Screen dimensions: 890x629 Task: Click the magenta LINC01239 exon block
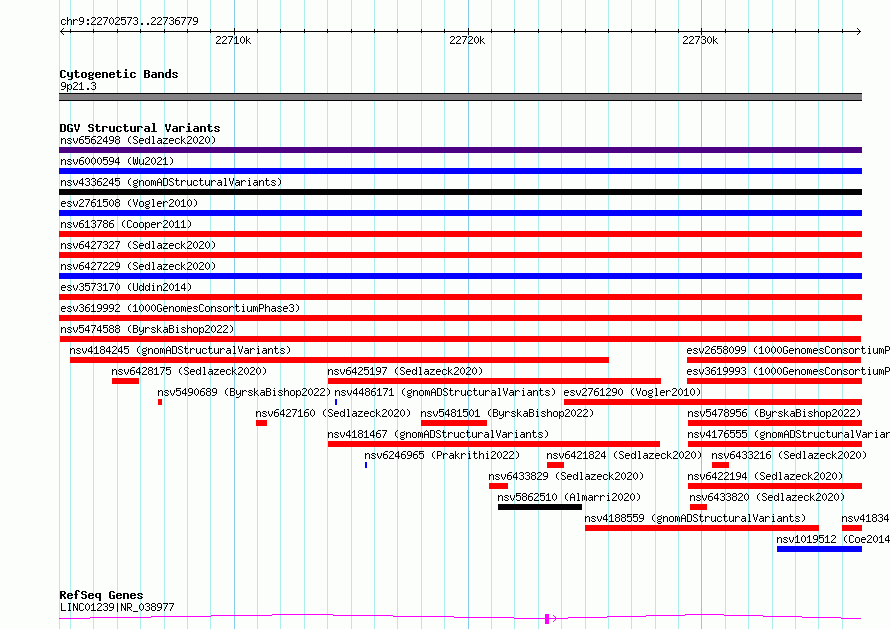(547, 619)
